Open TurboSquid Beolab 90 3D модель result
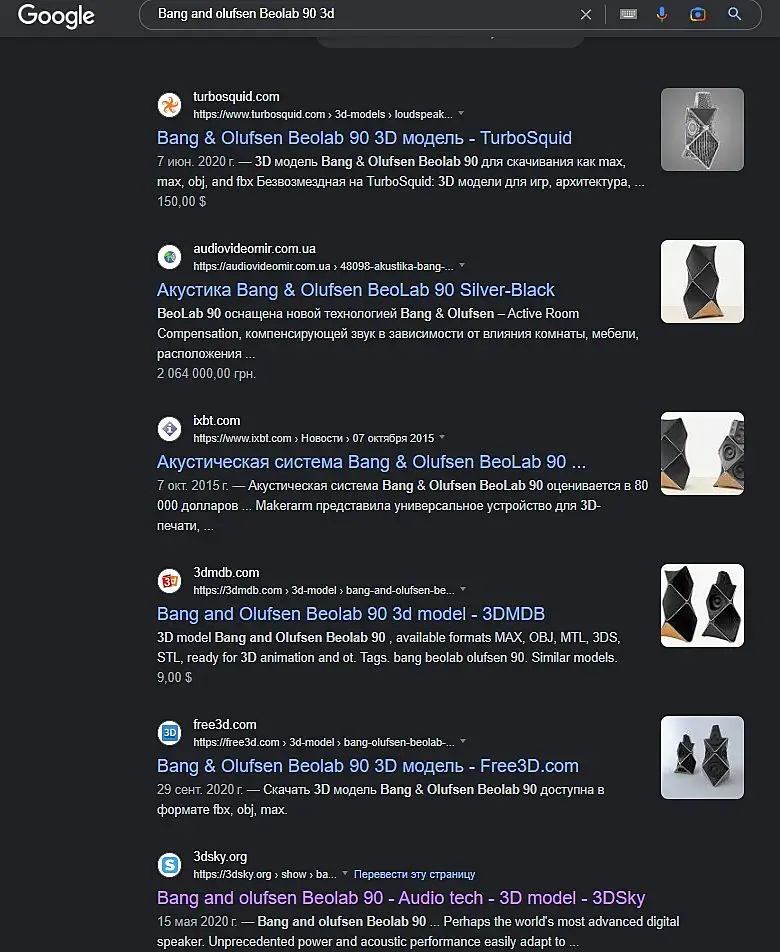 click(364, 138)
